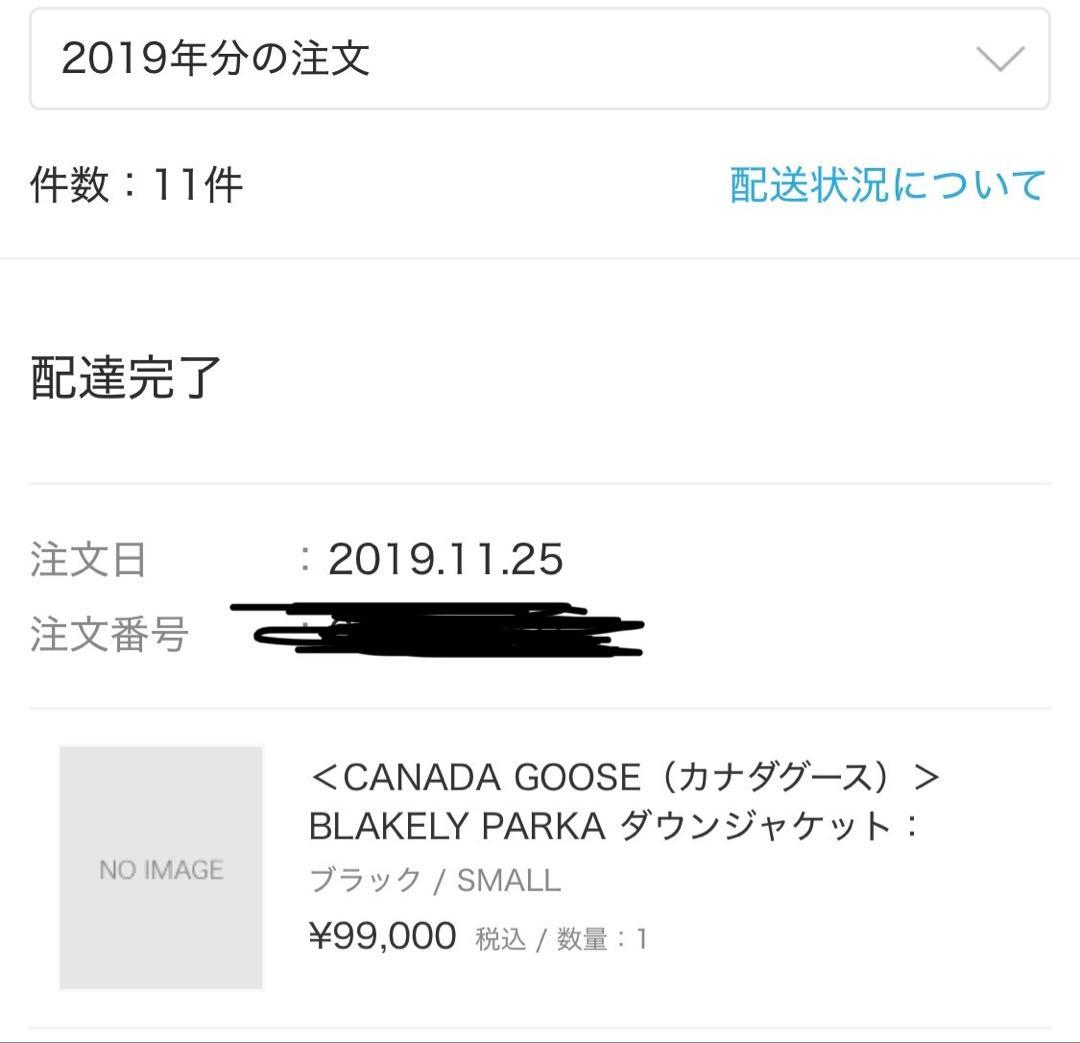Click the ¥99,000 price
1080x1043 pixels.
[x=382, y=937]
